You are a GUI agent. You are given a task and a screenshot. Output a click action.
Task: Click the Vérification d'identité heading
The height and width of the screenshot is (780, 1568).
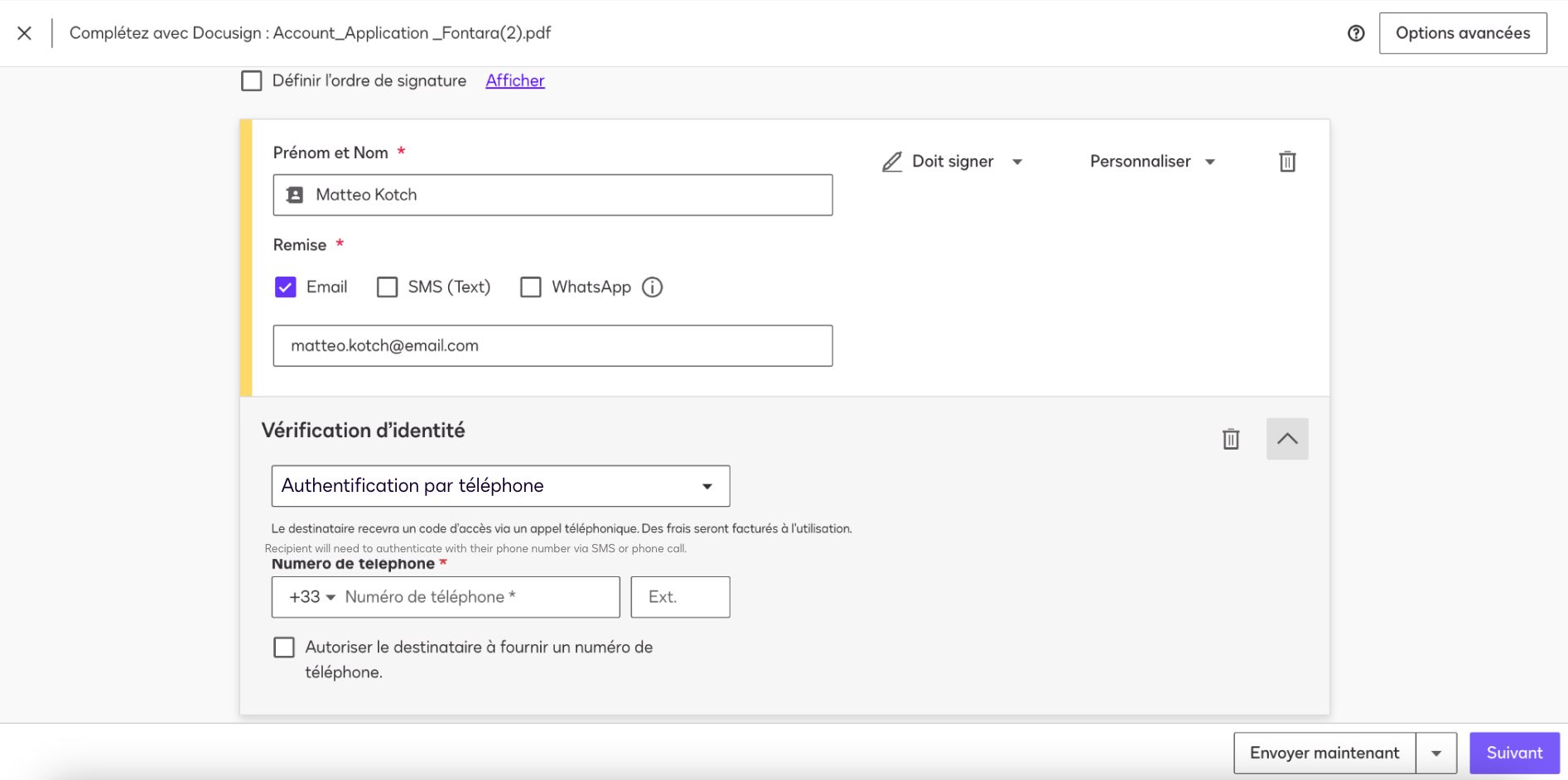[x=363, y=431]
